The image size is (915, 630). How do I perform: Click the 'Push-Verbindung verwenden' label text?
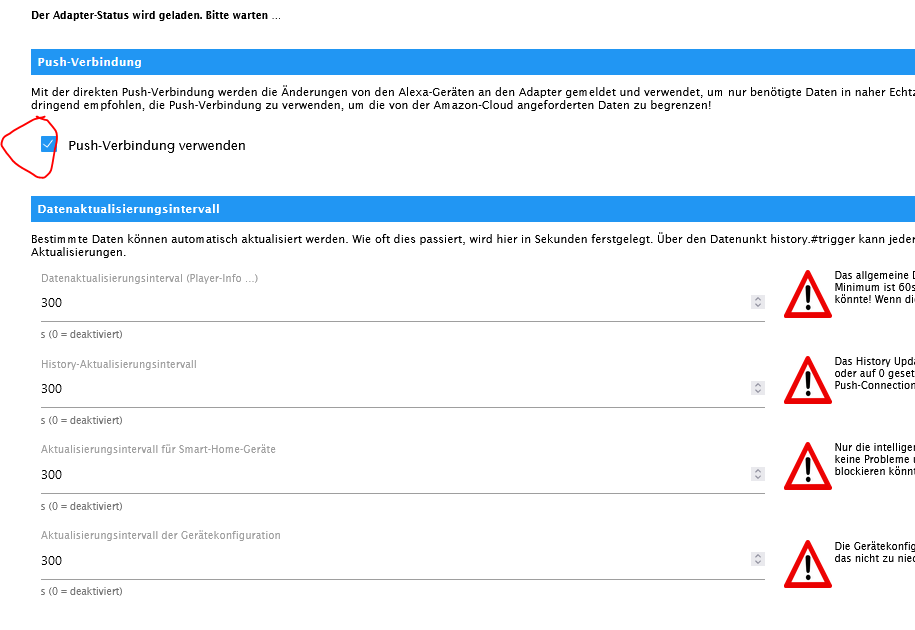(156, 145)
